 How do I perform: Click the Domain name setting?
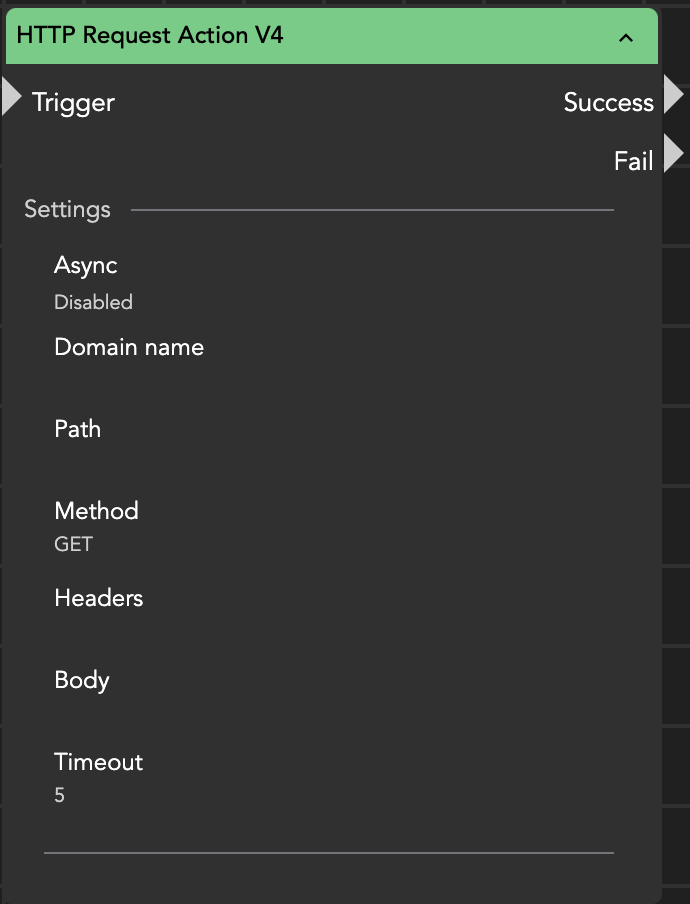click(x=129, y=348)
